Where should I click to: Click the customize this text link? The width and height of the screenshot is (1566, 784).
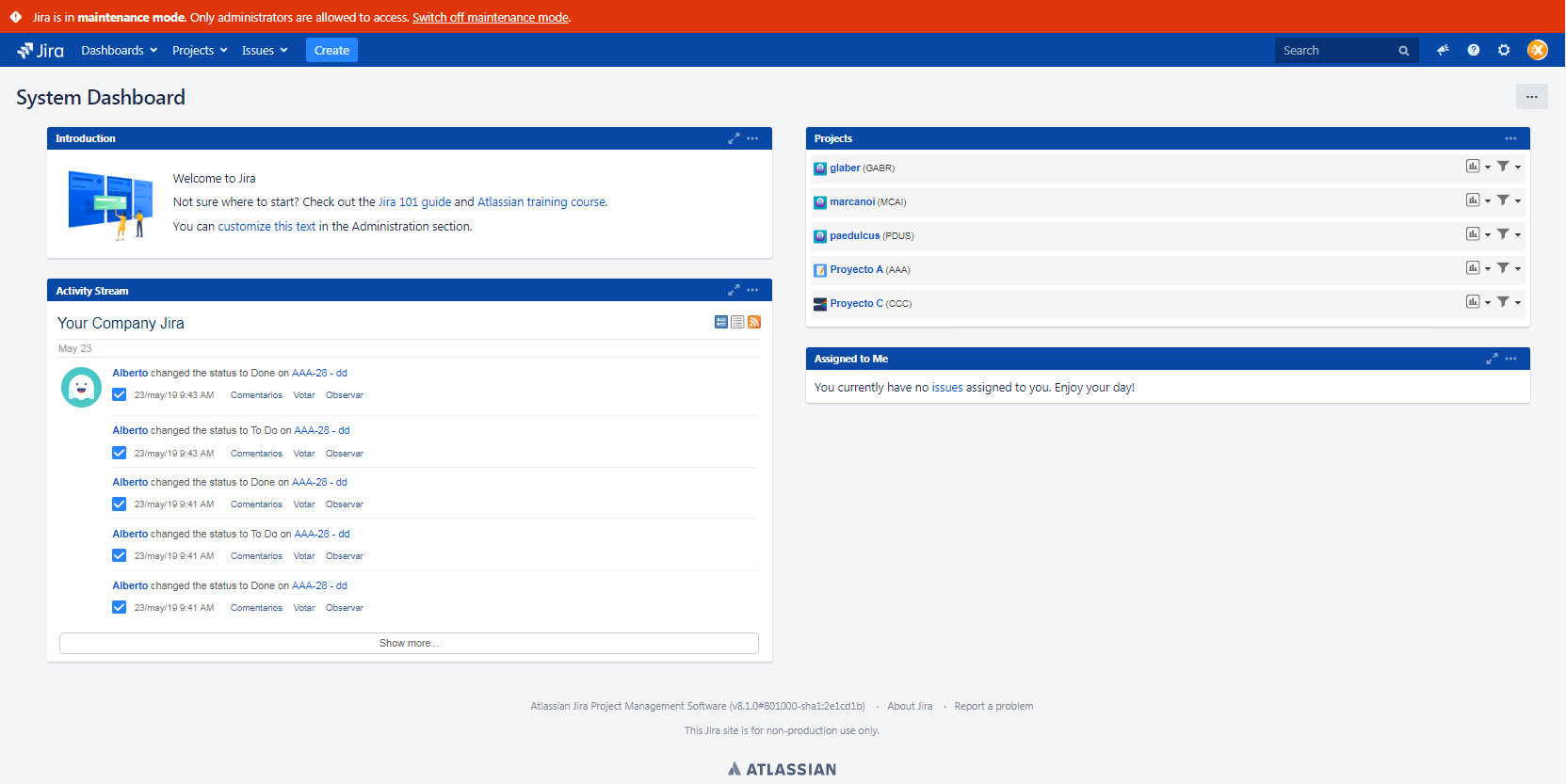(x=266, y=226)
